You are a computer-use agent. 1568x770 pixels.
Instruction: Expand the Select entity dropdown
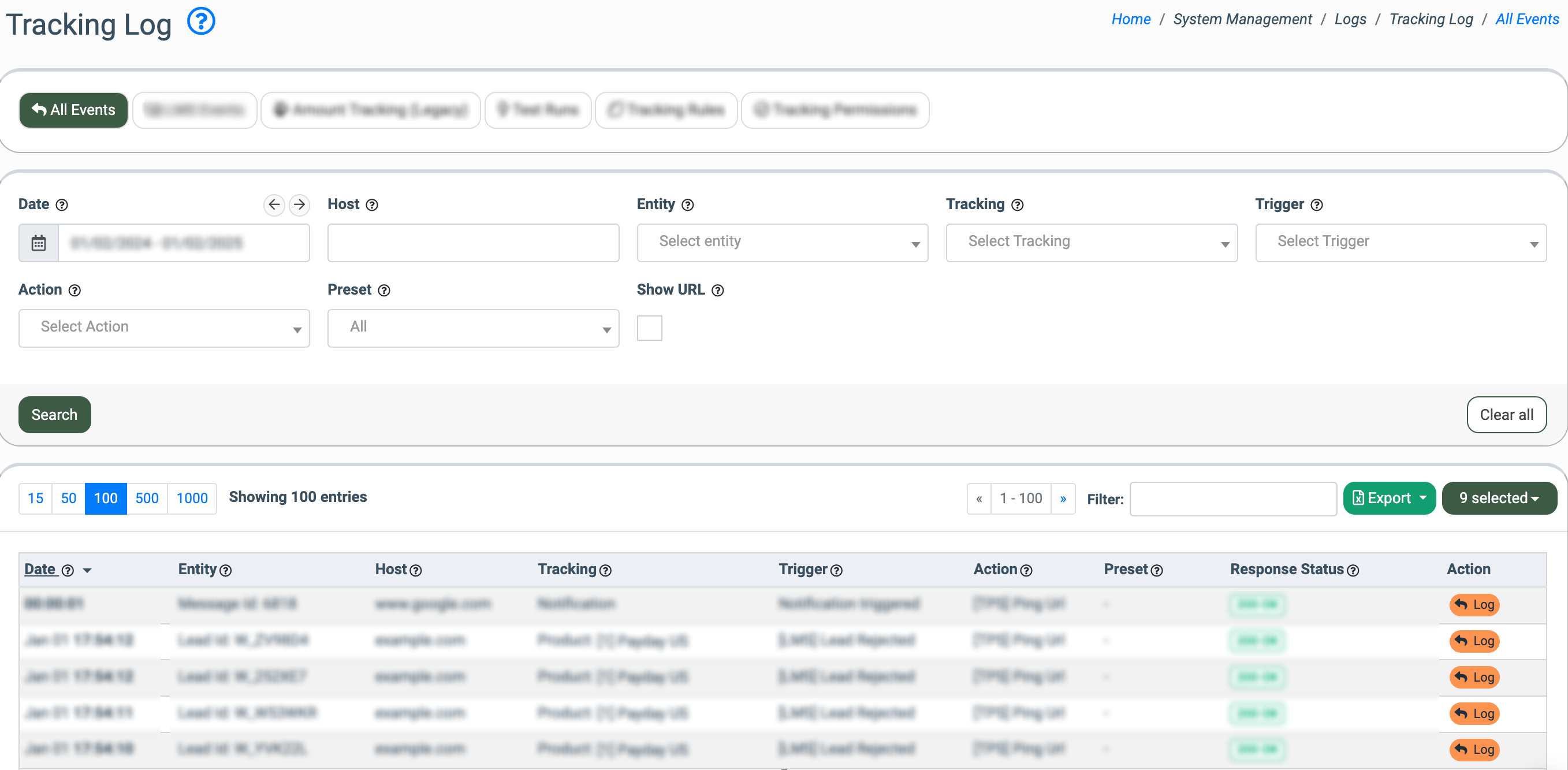(781, 243)
